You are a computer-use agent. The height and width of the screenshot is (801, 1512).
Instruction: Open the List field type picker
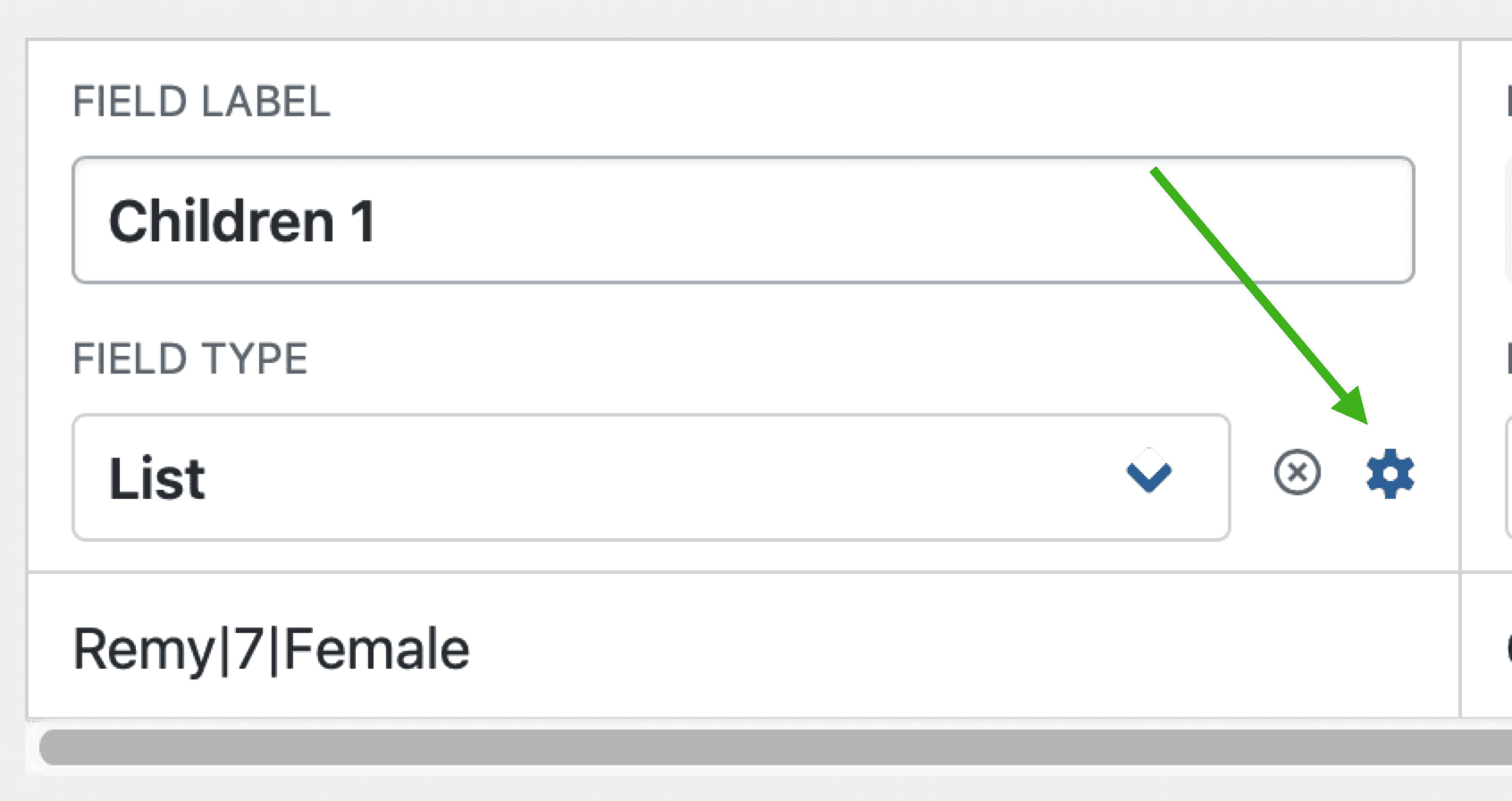pos(626,476)
